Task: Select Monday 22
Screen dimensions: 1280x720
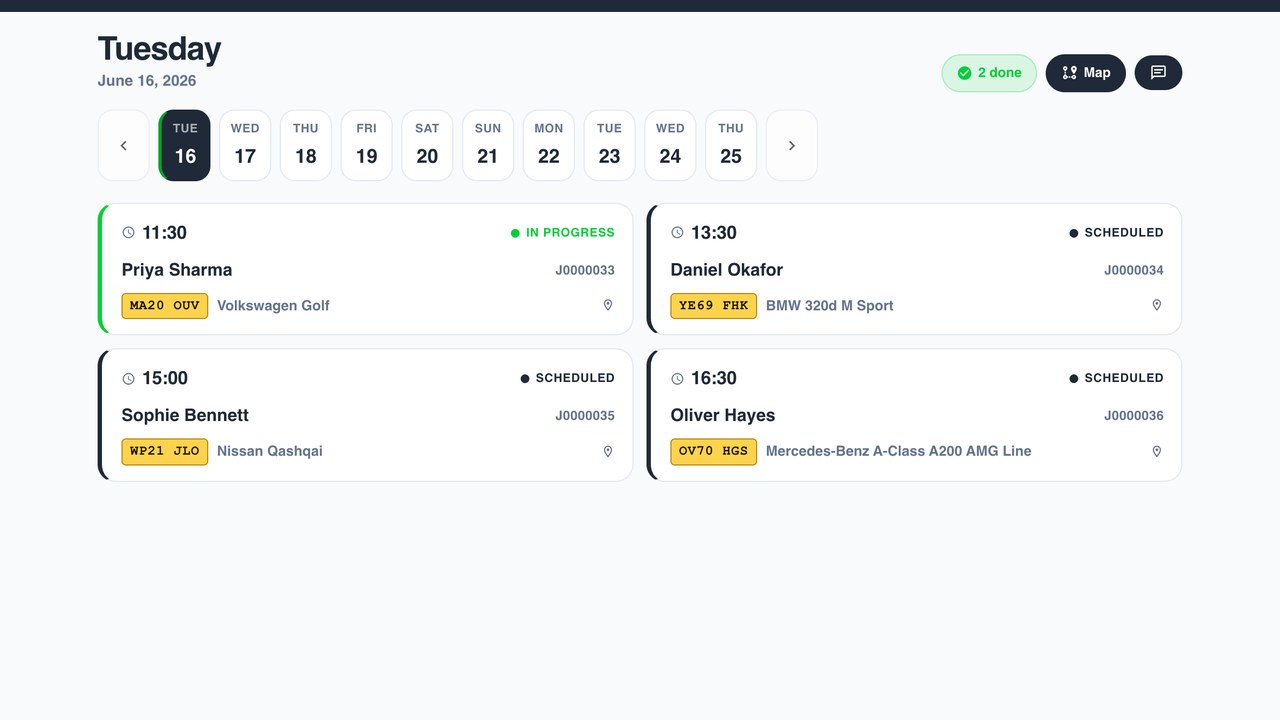Action: tap(549, 145)
